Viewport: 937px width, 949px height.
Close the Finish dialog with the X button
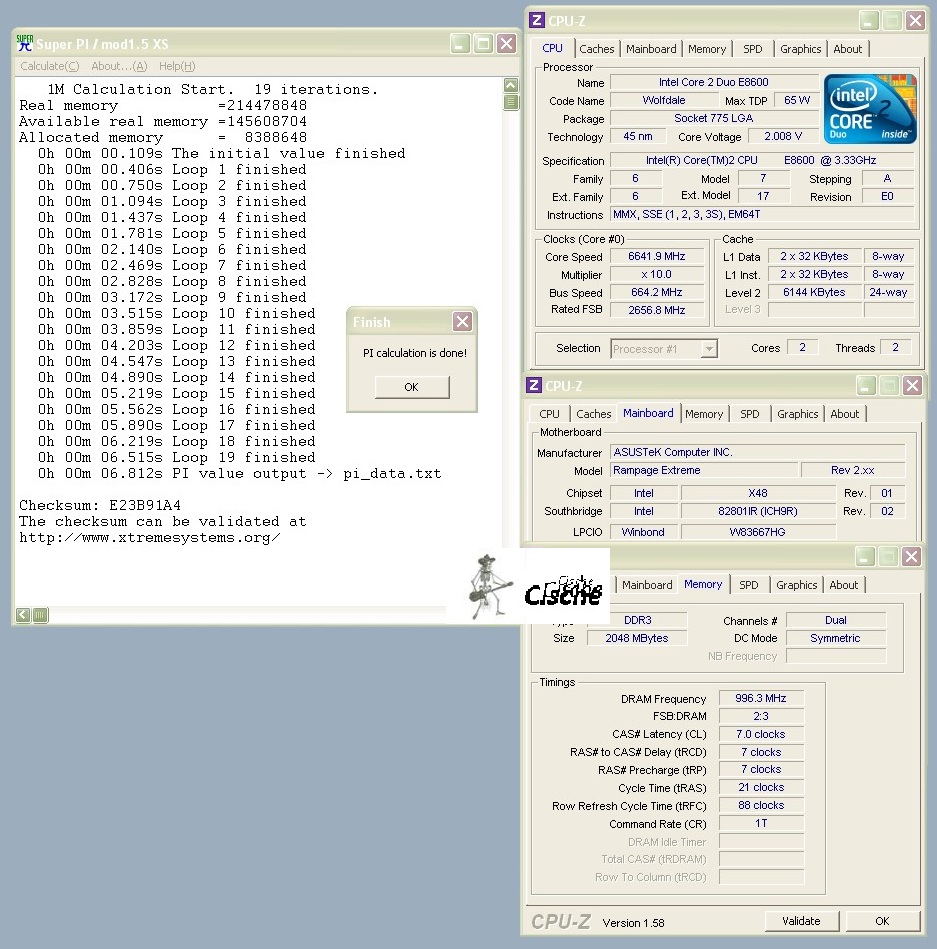point(462,321)
